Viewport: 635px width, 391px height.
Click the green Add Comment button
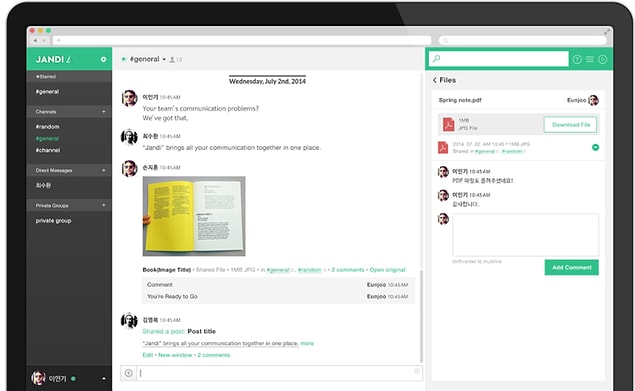[571, 267]
